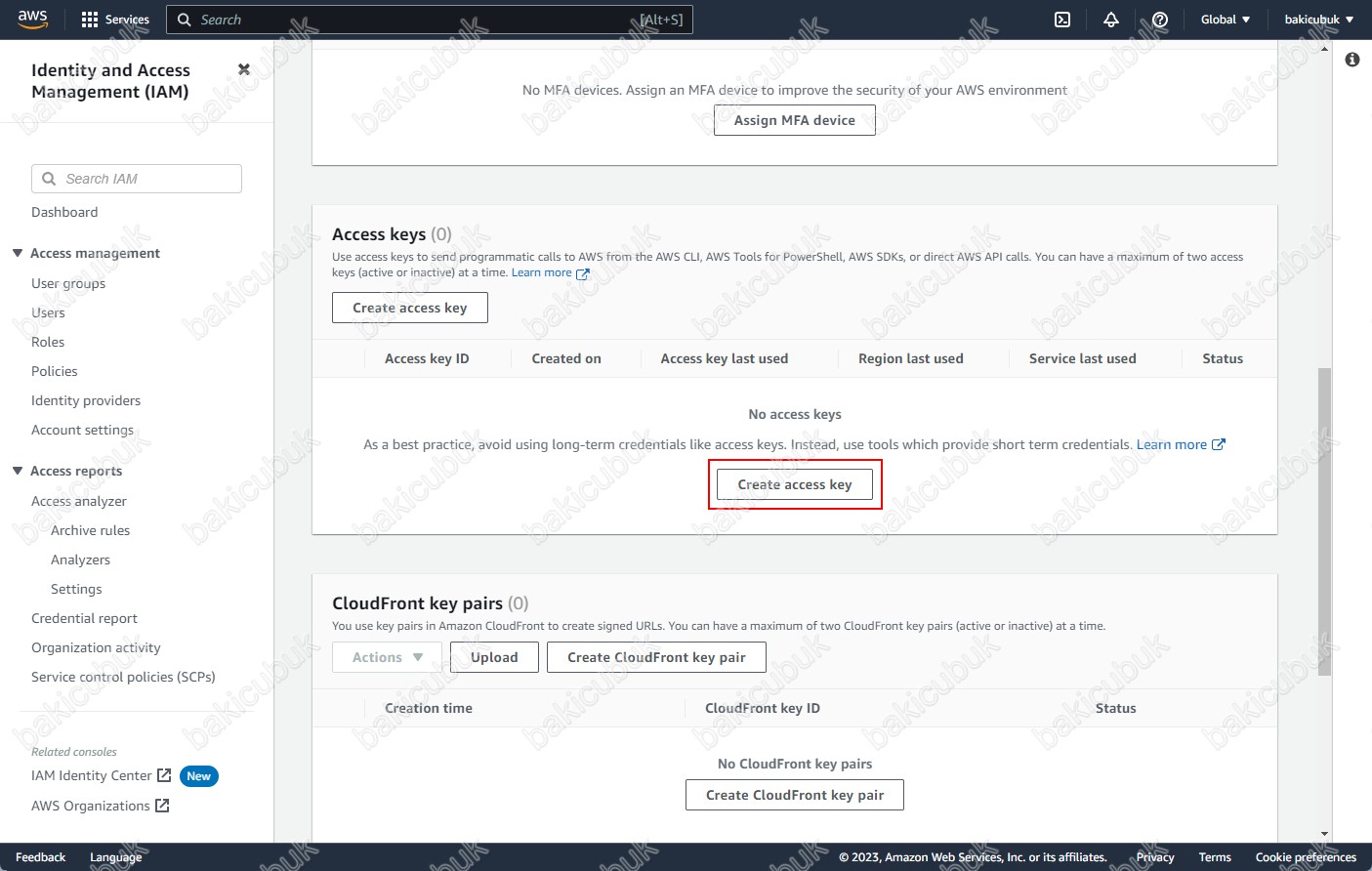
Task: Open Archive rules page
Action: tap(90, 530)
